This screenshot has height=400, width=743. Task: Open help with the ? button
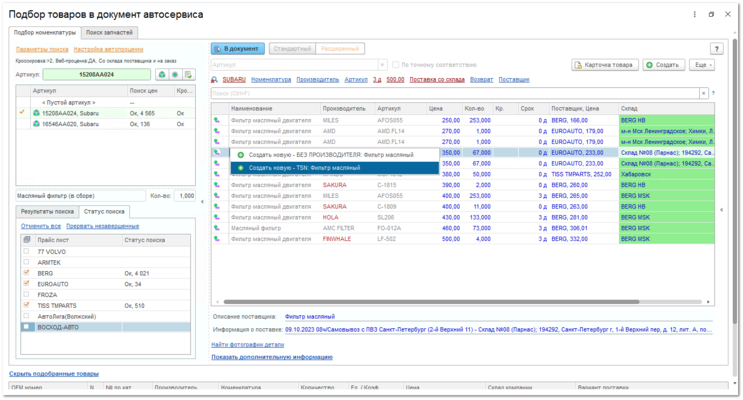coord(716,48)
